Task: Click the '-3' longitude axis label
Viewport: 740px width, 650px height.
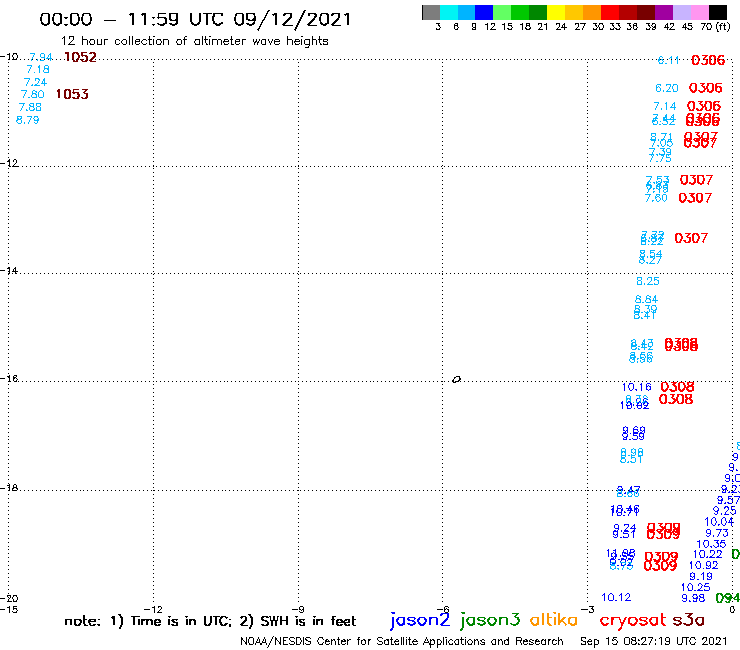Action: (x=587, y=609)
